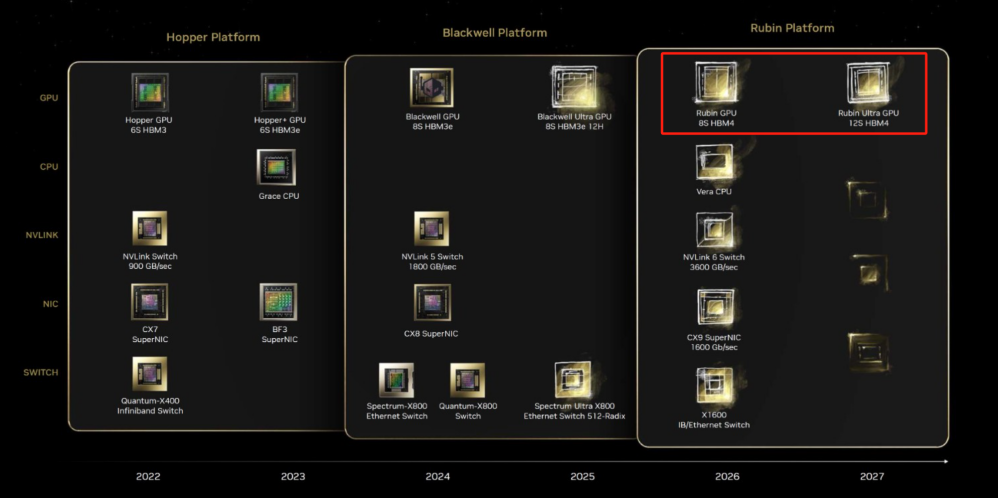998x498 pixels.
Task: Click the Hopper+ GPU chip image
Action: point(279,92)
